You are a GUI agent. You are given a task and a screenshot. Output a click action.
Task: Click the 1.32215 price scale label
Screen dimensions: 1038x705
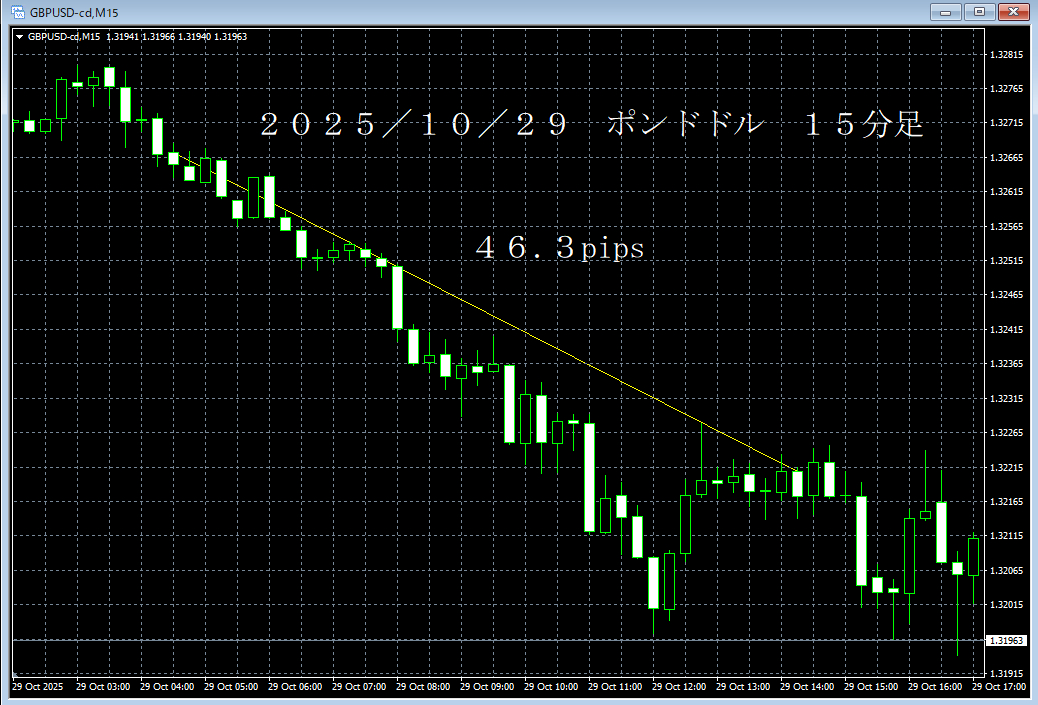(1006, 467)
